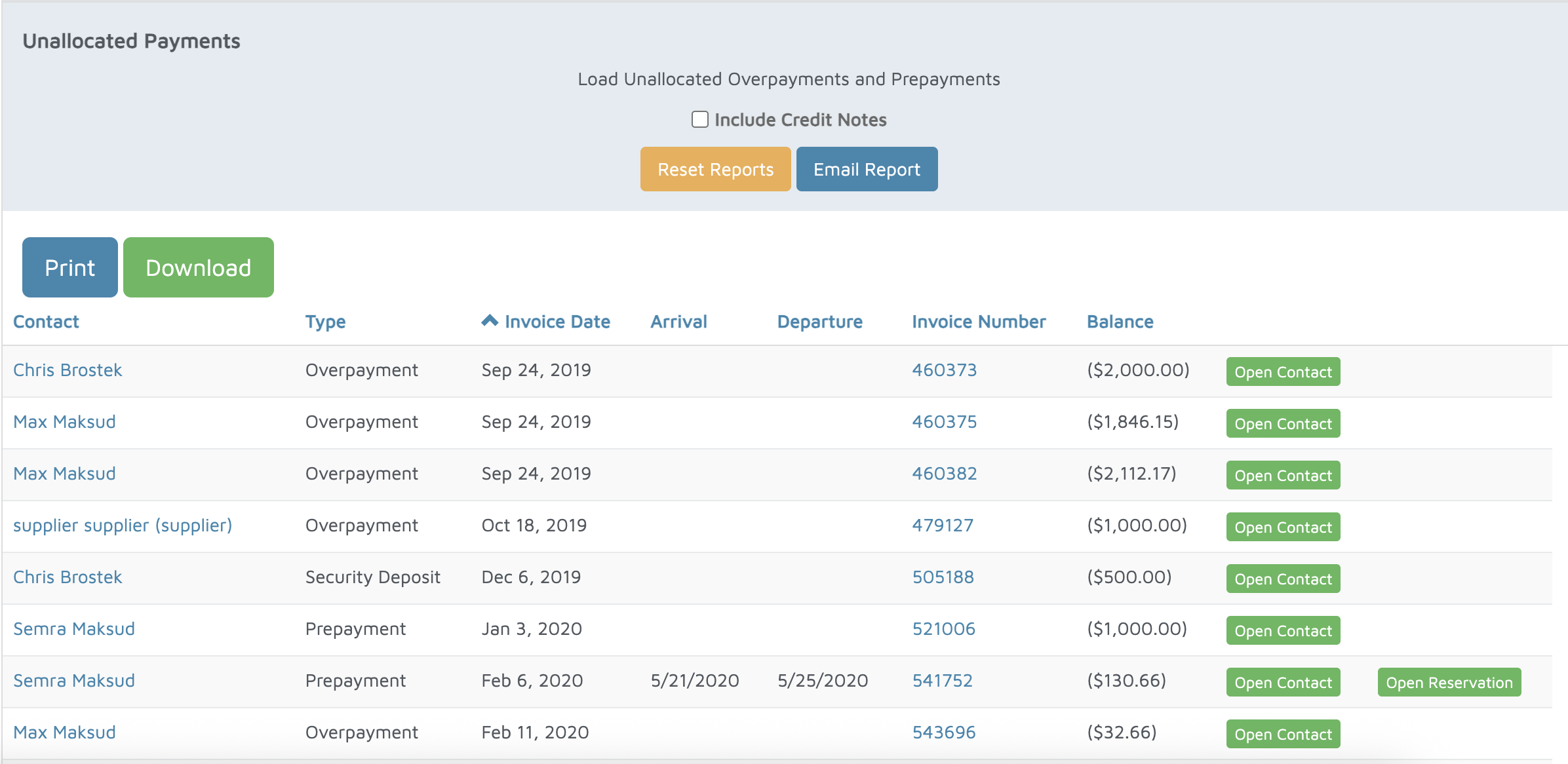Sort table by Contact column
The width and height of the screenshot is (1568, 764).
pos(46,322)
